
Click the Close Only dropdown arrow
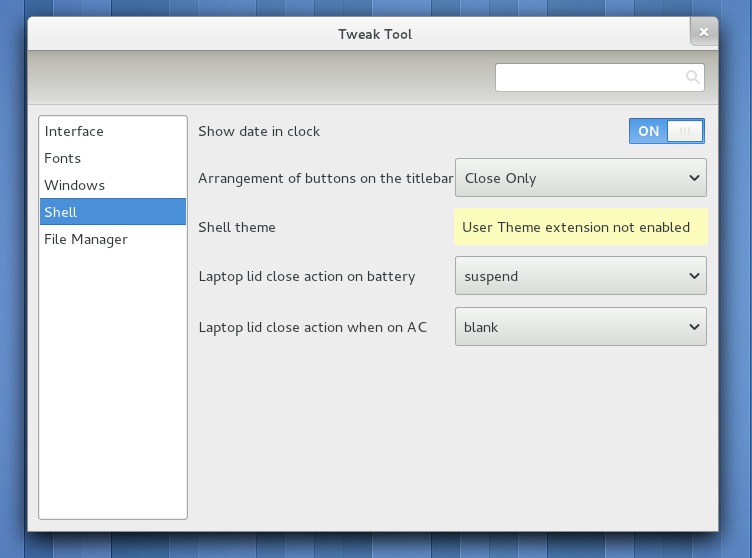[694, 178]
